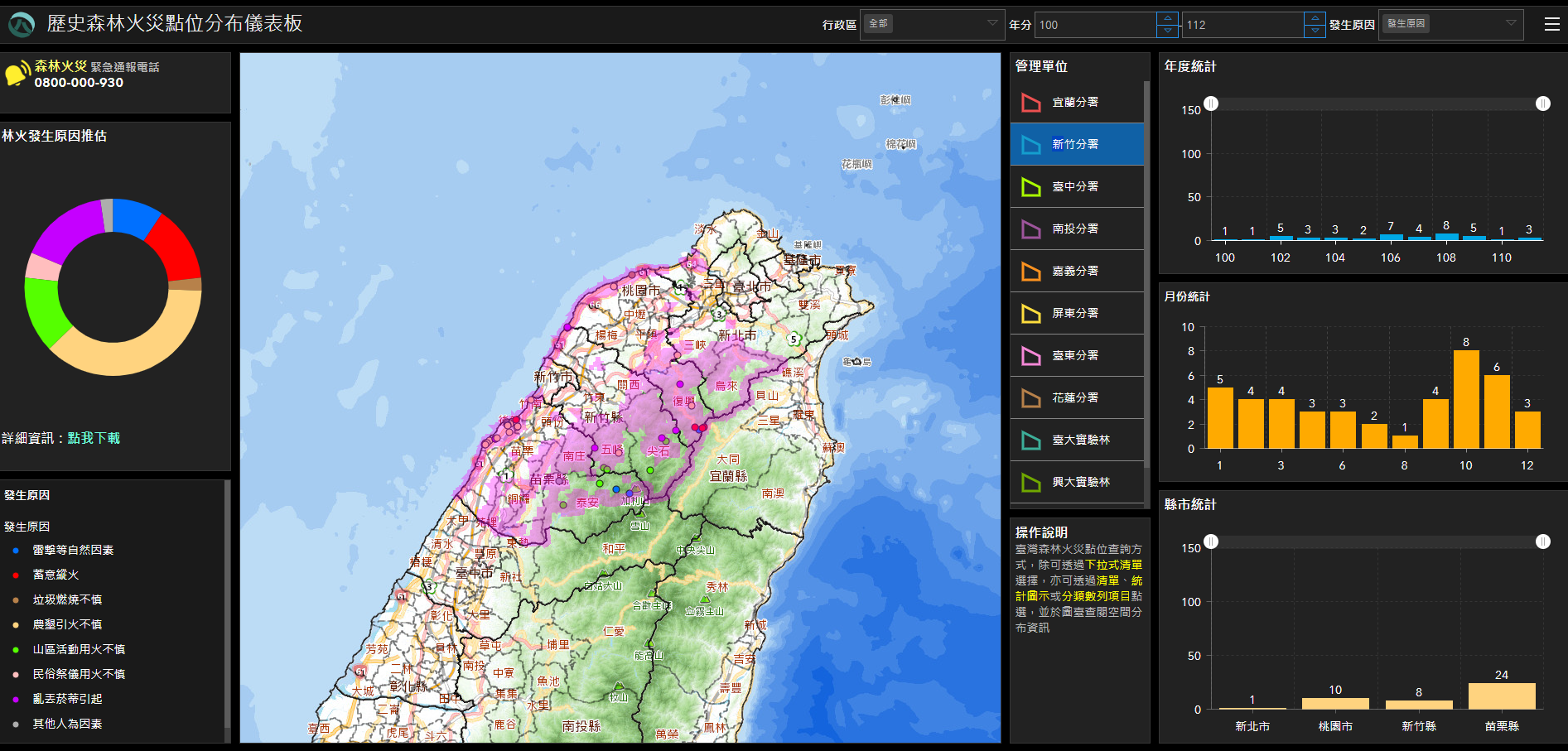Open the hamburger menu at top right

[1551, 24]
